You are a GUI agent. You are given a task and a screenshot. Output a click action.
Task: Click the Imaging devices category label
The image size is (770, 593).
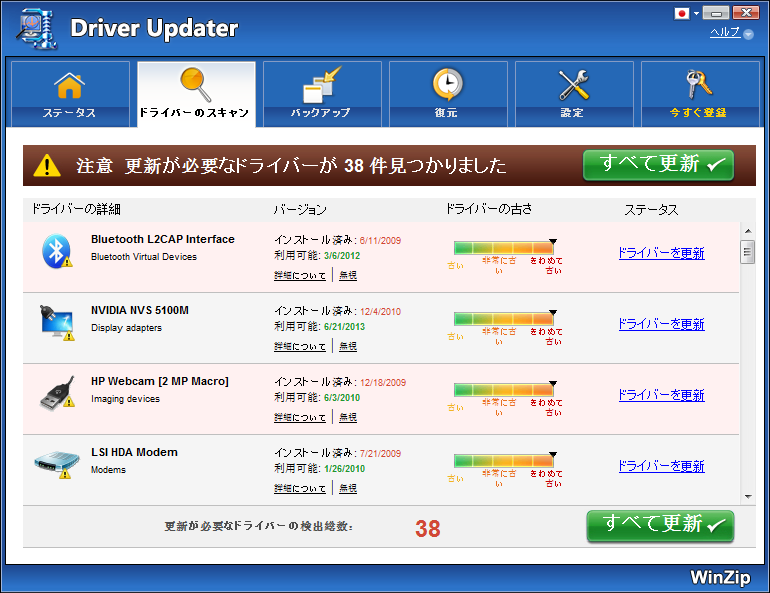click(125, 399)
